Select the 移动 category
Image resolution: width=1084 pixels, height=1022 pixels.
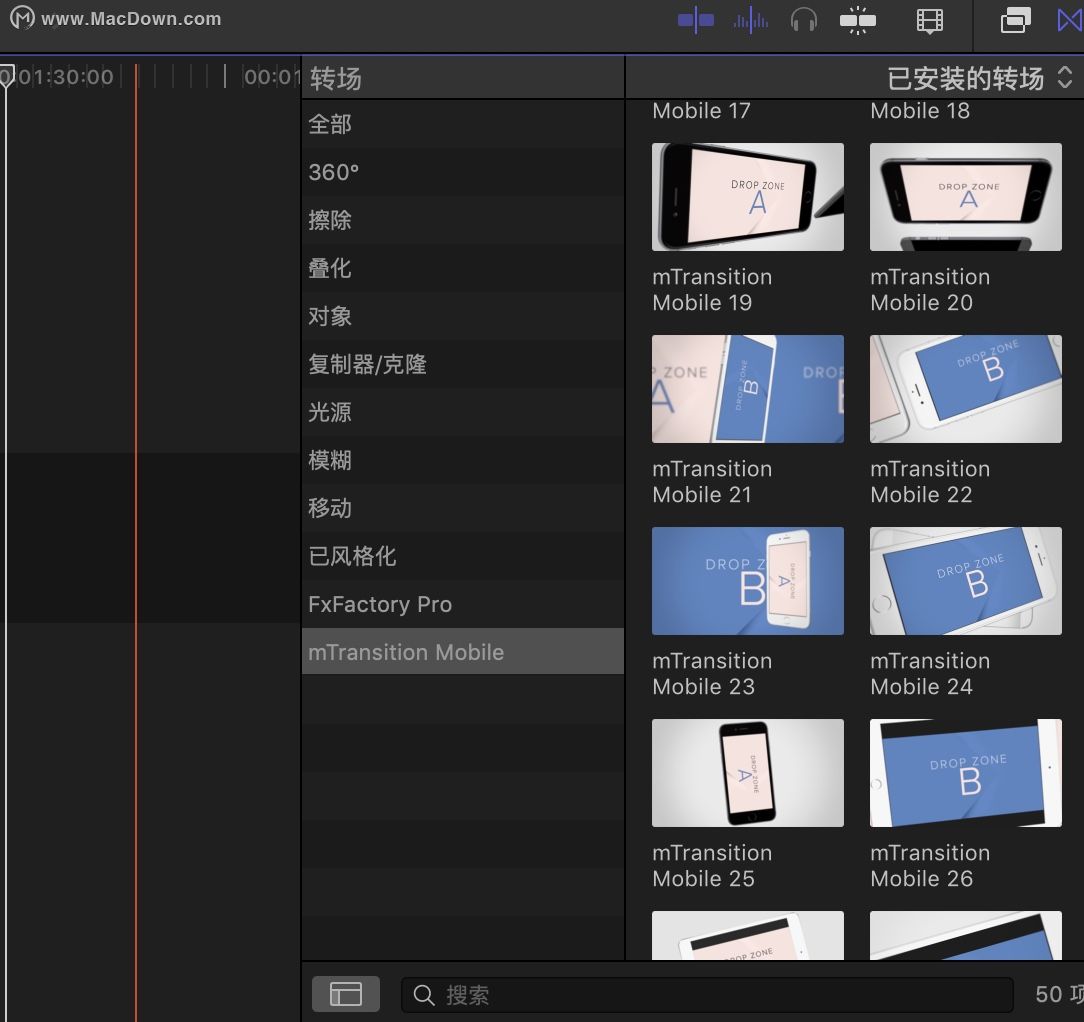point(462,508)
